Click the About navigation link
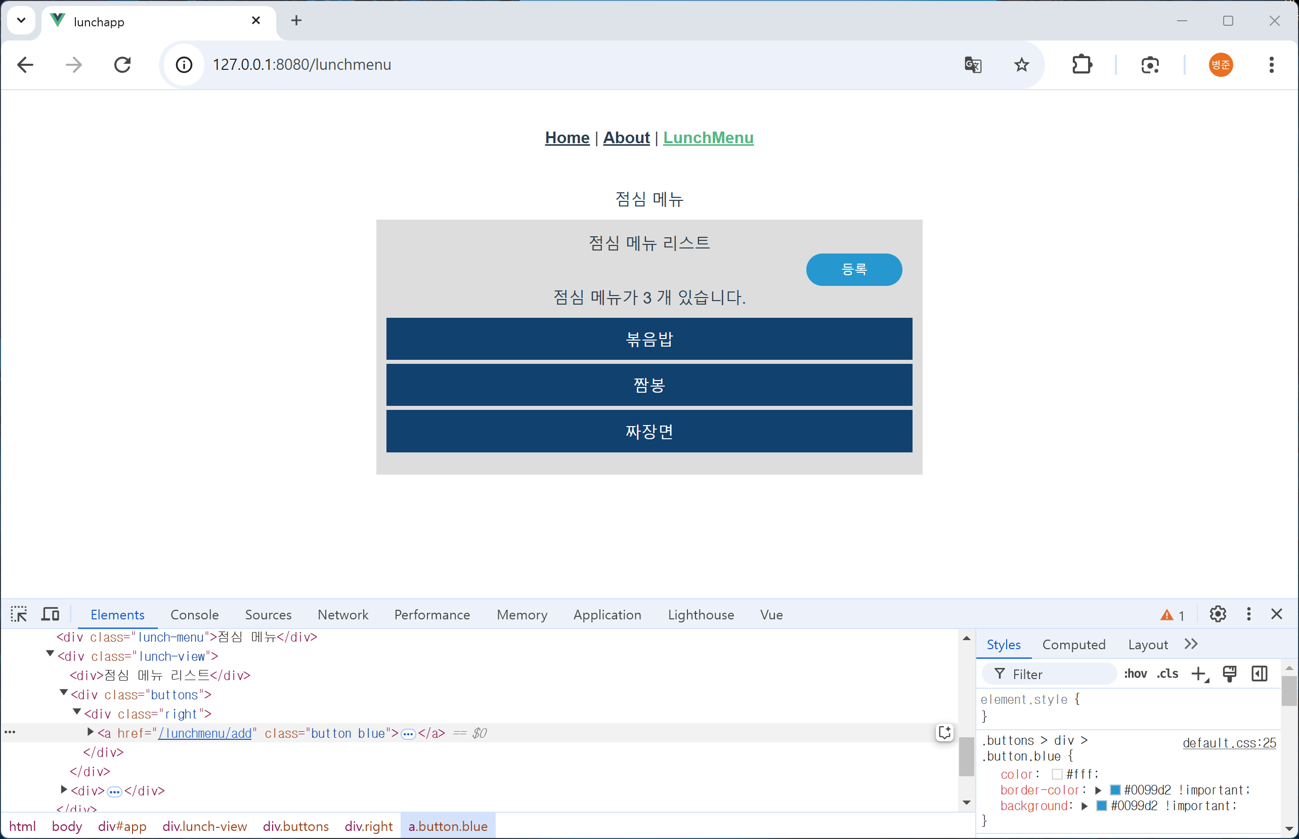Screen dimensions: 1299x839 [626, 138]
